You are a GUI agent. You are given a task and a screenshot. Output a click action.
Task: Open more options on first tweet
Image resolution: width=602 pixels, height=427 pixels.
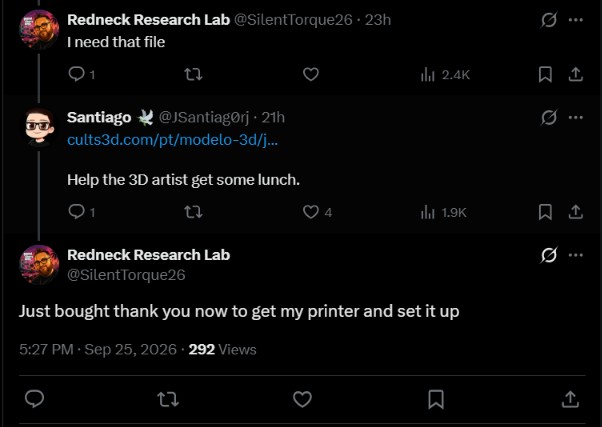point(576,20)
